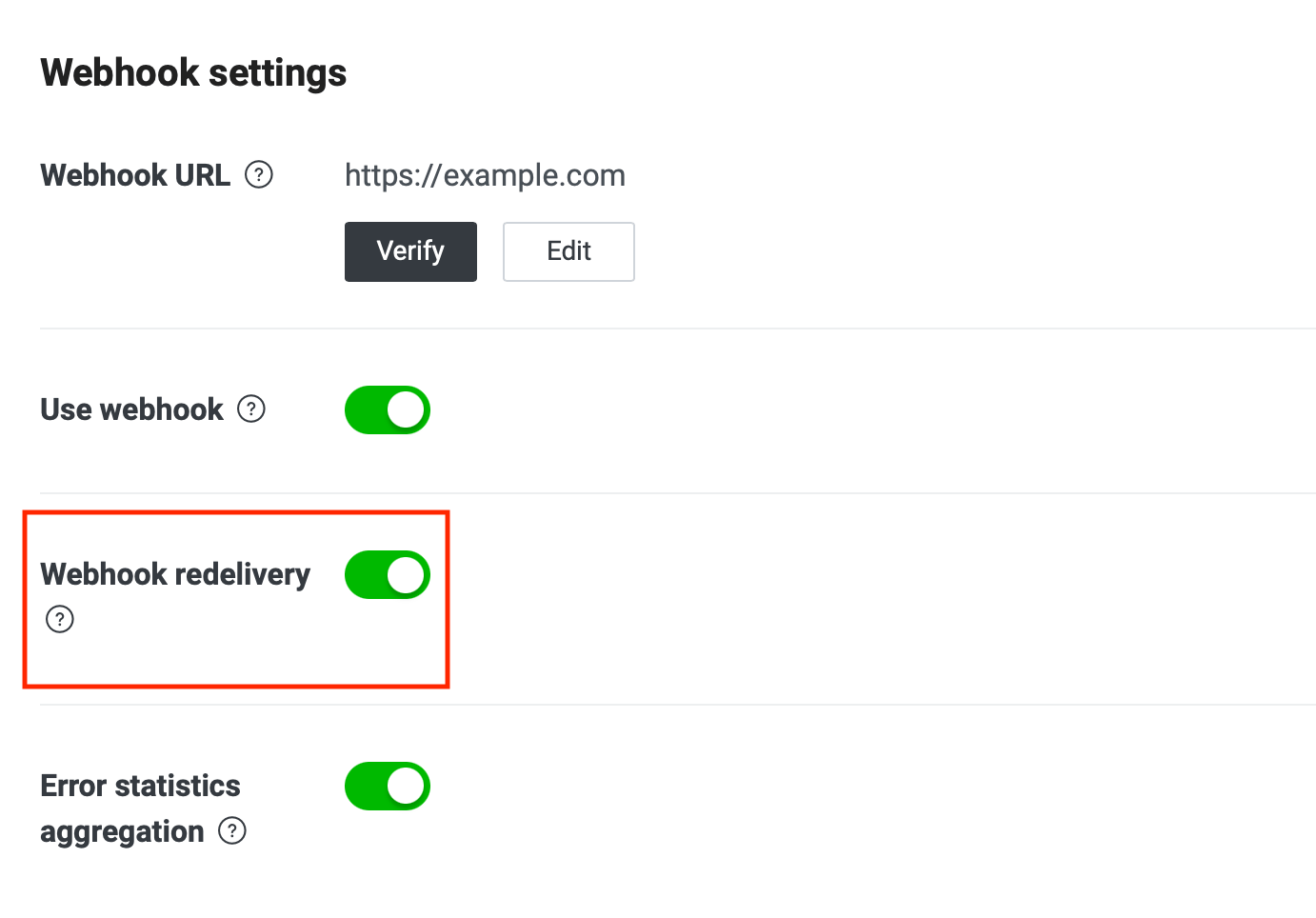This screenshot has width=1316, height=918.
Task: Click green track of Use webhook switch
Action: (x=366, y=410)
